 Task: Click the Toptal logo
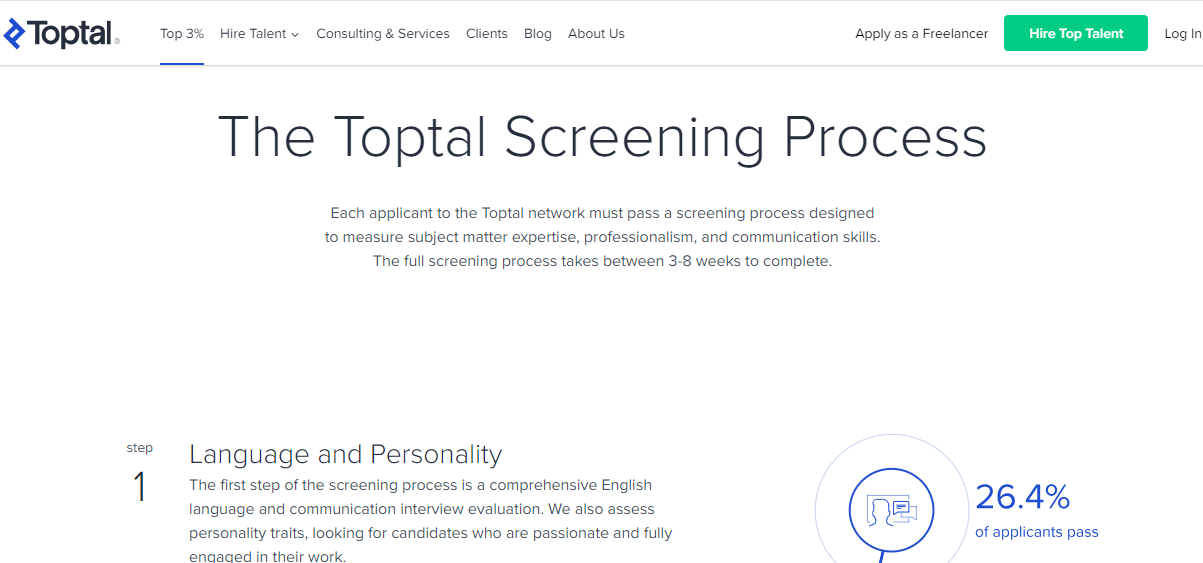coord(61,34)
